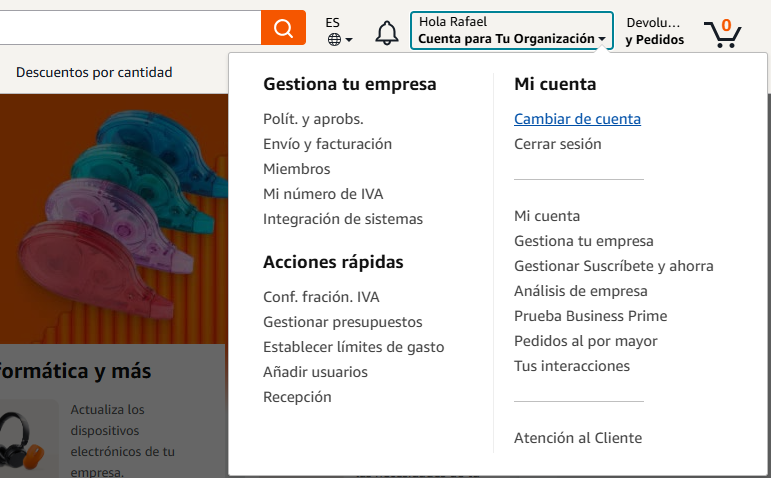
Task: Open the Cuenta para Tu Organización dropdown
Action: [x=512, y=30]
